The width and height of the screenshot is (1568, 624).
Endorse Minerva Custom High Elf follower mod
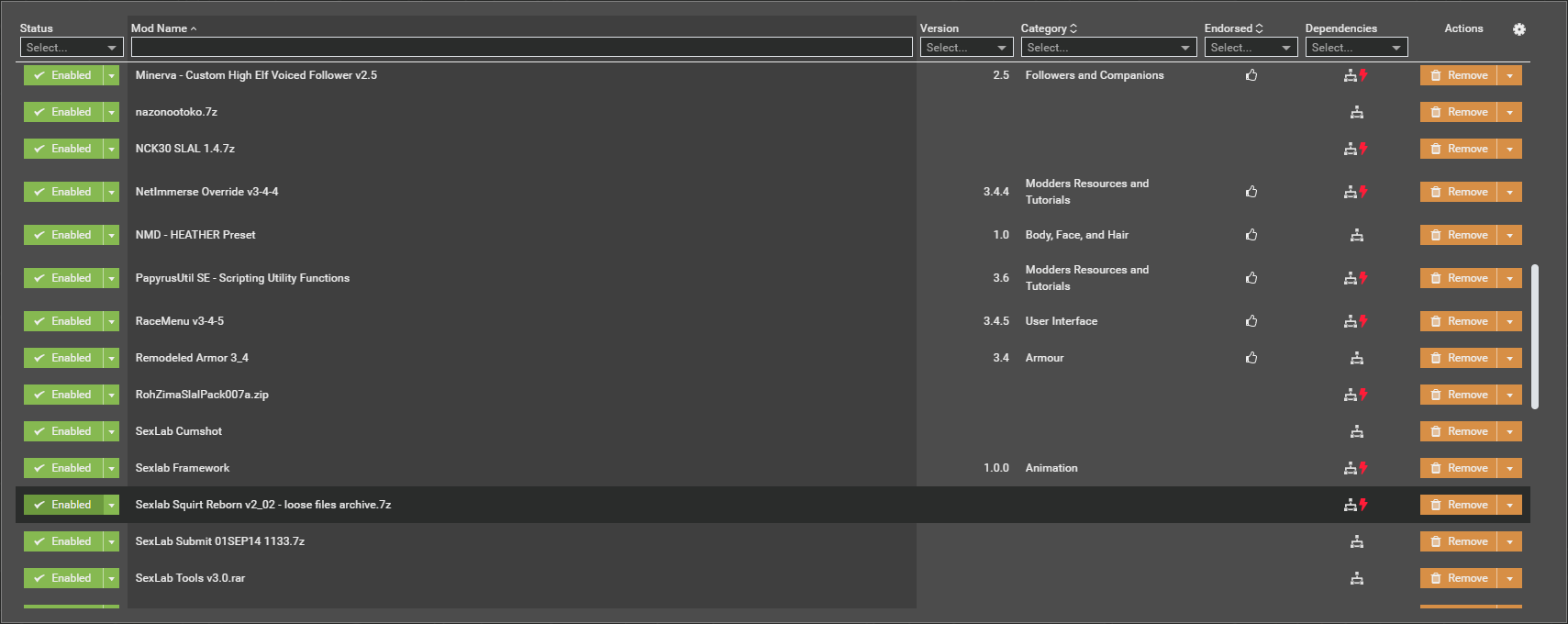(x=1251, y=75)
